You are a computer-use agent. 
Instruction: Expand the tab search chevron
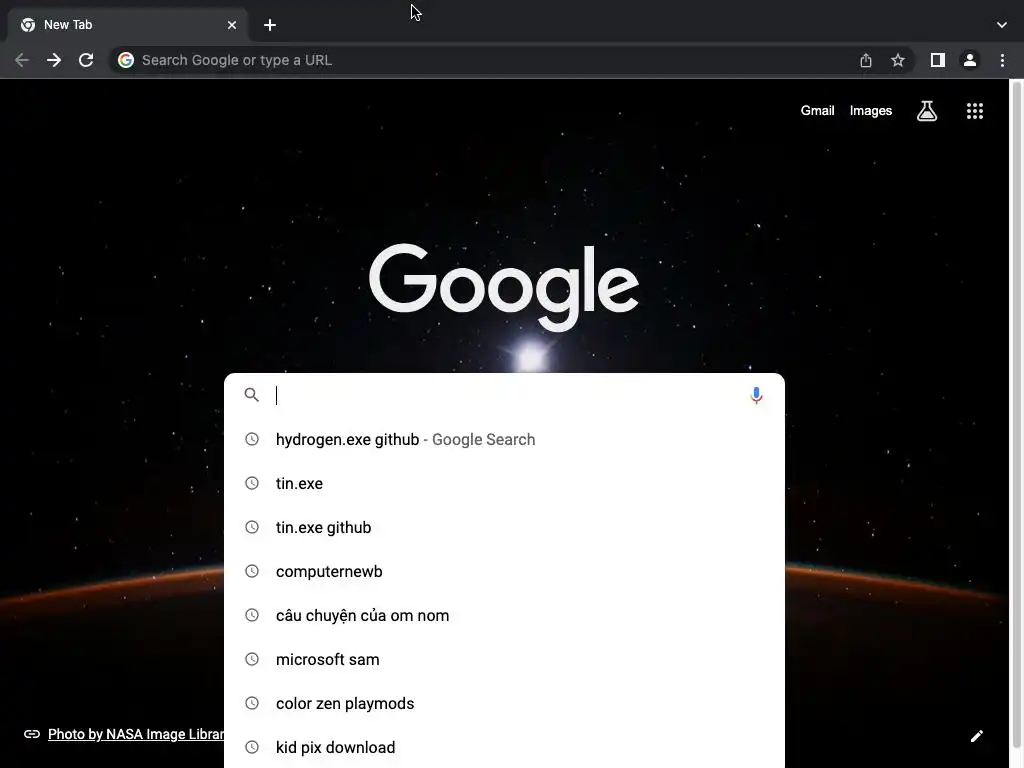click(x=1002, y=25)
